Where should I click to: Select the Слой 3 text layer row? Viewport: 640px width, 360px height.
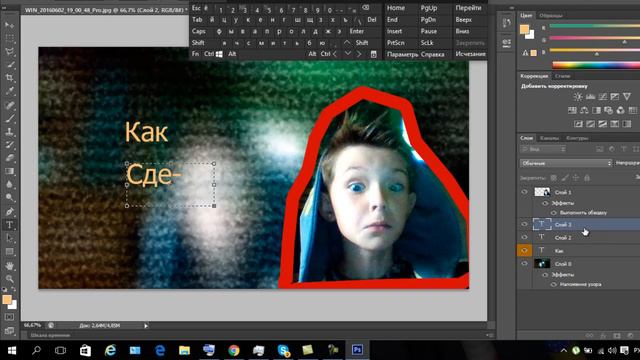579,224
